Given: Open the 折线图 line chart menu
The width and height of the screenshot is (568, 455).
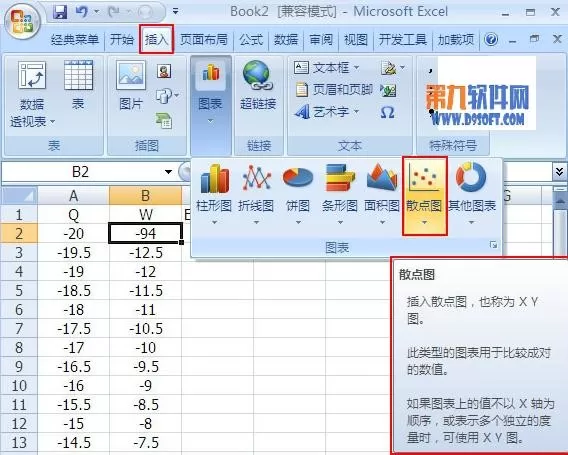Looking at the screenshot, I should click(256, 195).
